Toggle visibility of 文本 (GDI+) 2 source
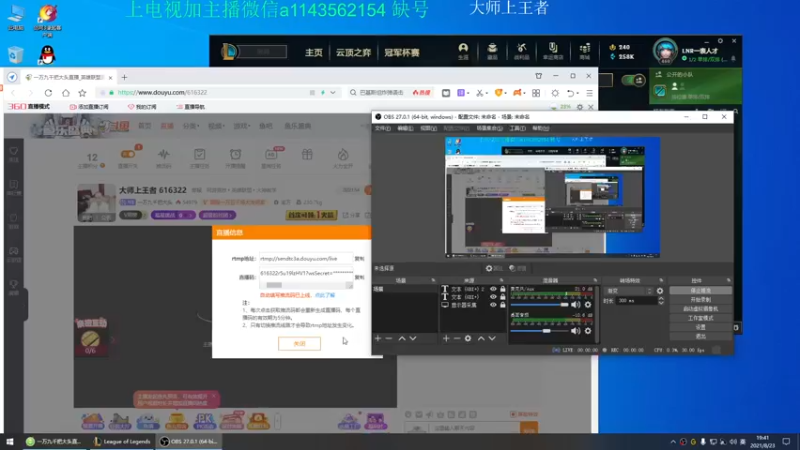Viewport: 800px width, 450px height. [493, 289]
